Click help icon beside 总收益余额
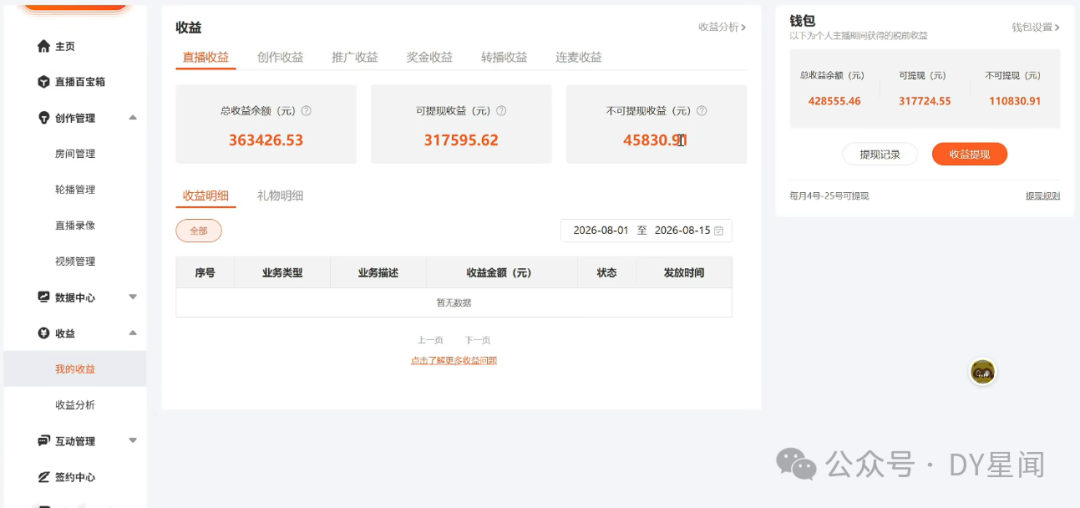1080x508 pixels. tap(307, 110)
